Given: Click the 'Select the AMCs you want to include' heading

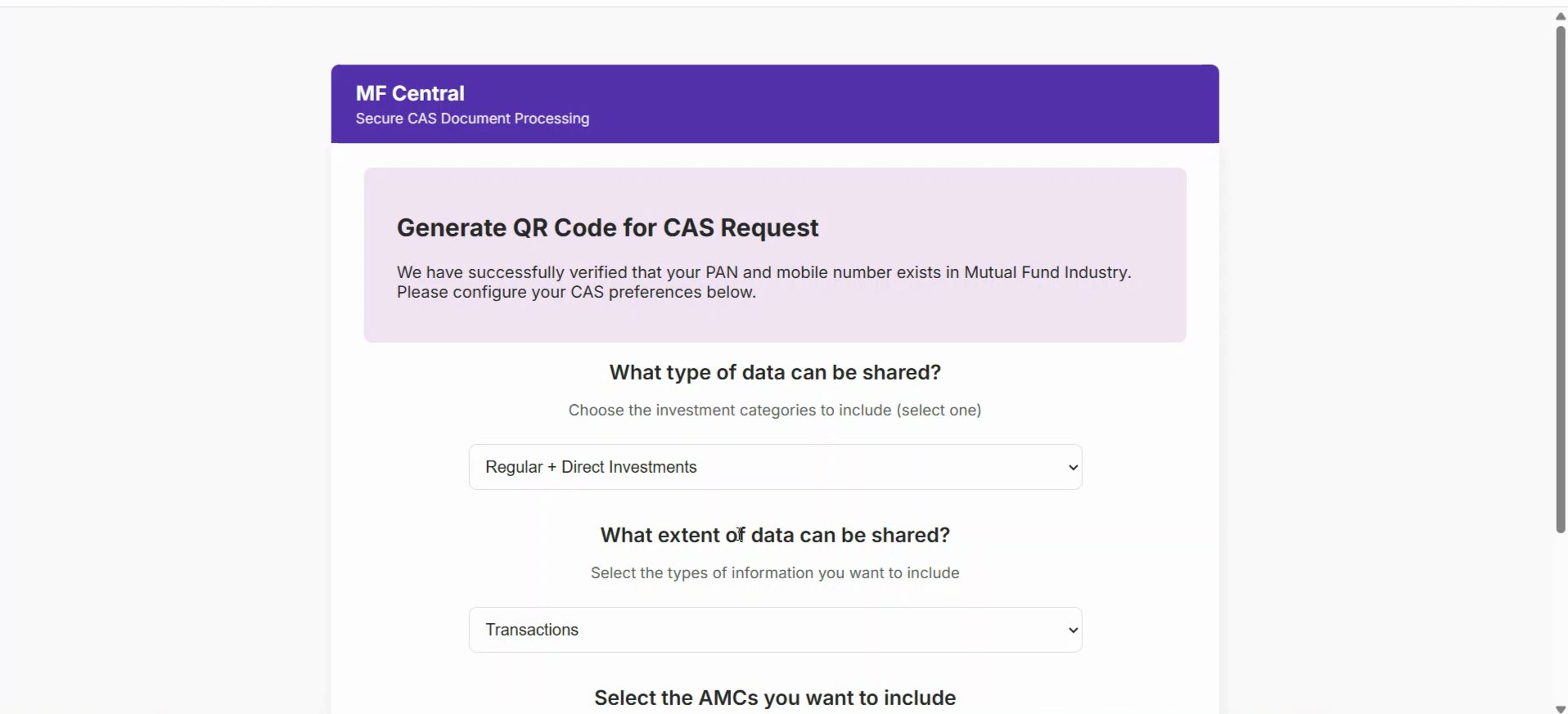Looking at the screenshot, I should point(775,698).
